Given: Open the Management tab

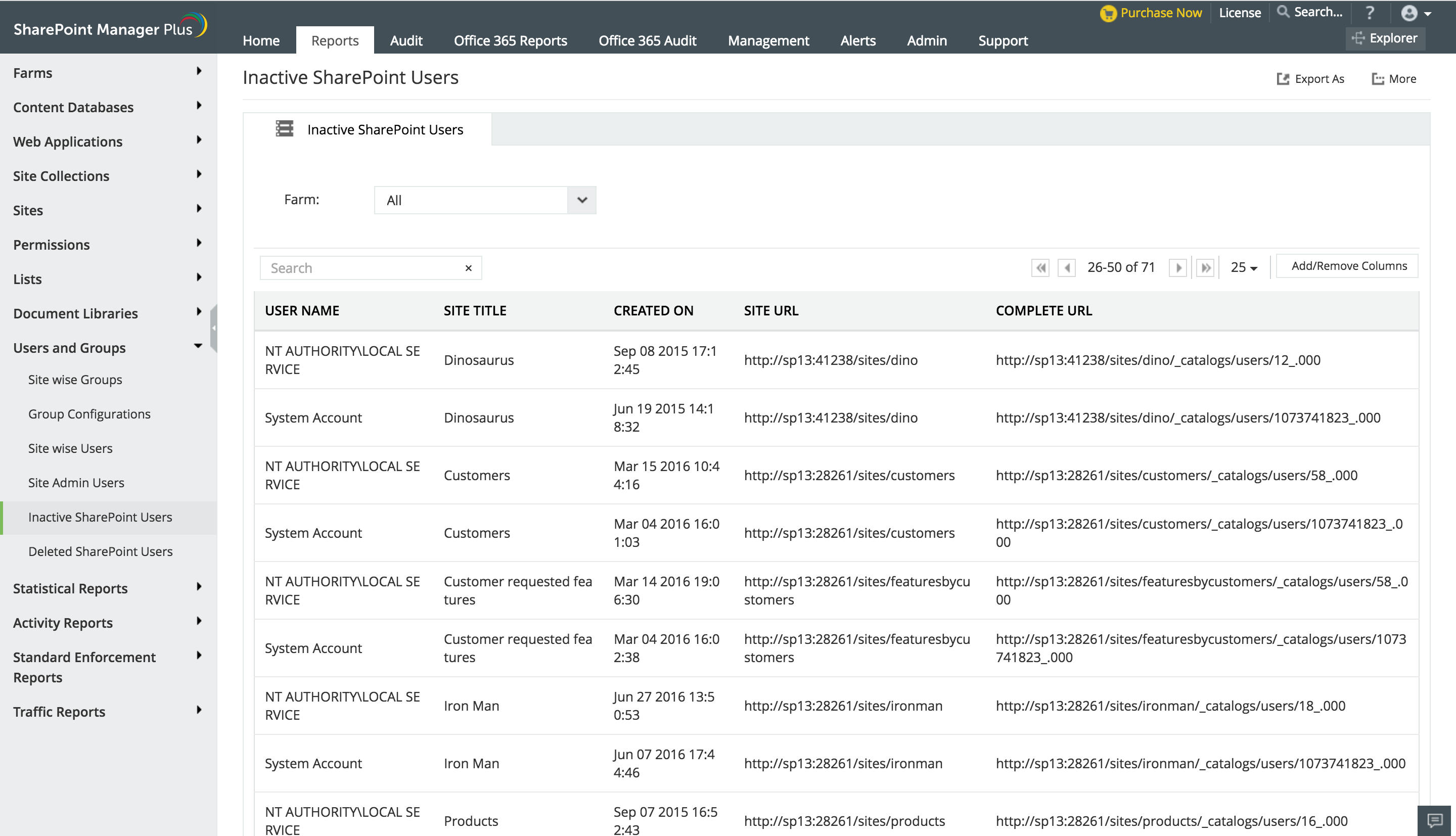Looking at the screenshot, I should [x=767, y=41].
